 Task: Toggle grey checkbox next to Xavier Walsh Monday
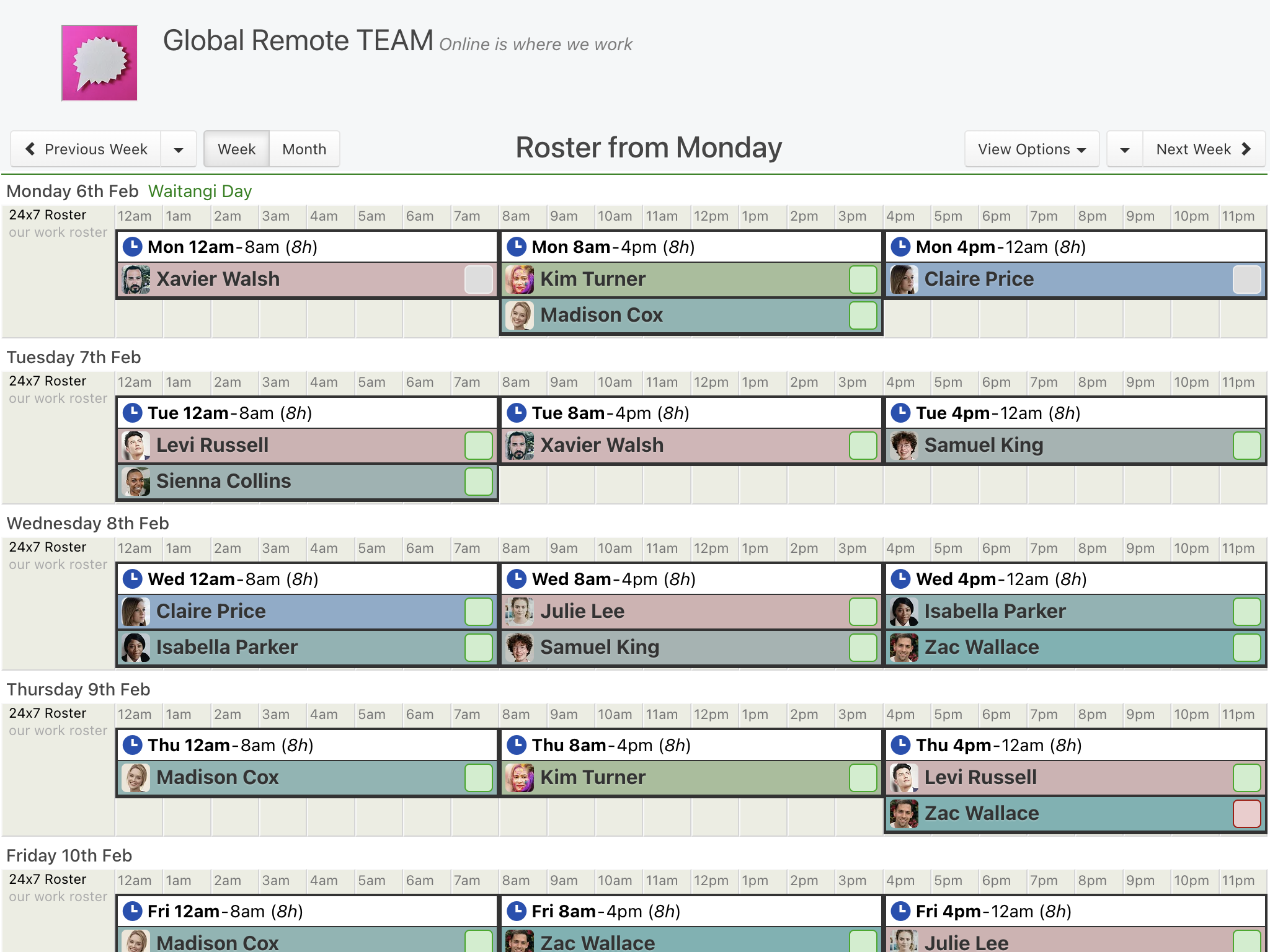pyautogui.click(x=478, y=280)
